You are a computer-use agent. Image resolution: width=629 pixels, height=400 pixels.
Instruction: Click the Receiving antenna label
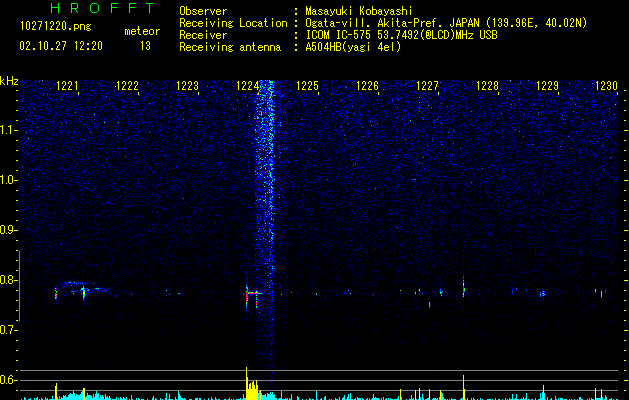point(230,47)
